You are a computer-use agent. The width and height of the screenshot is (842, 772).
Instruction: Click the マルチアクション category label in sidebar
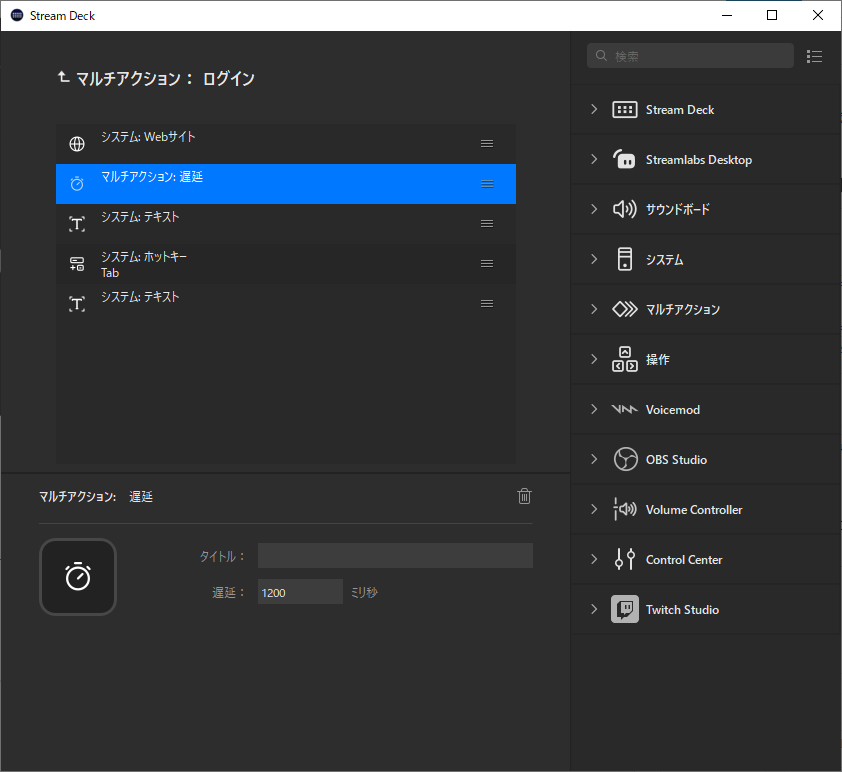coord(683,309)
